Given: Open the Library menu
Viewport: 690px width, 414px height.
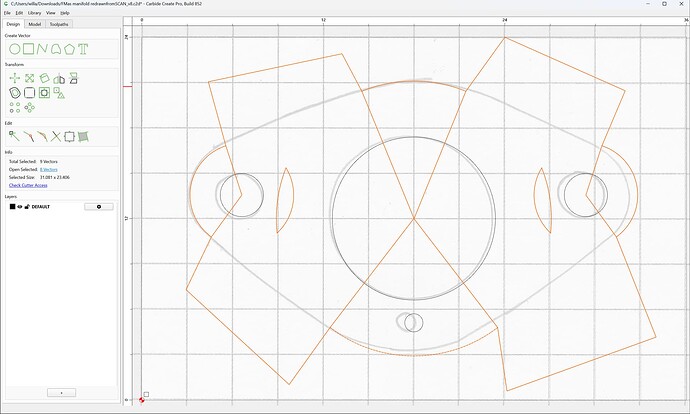Looking at the screenshot, I should (x=34, y=13).
